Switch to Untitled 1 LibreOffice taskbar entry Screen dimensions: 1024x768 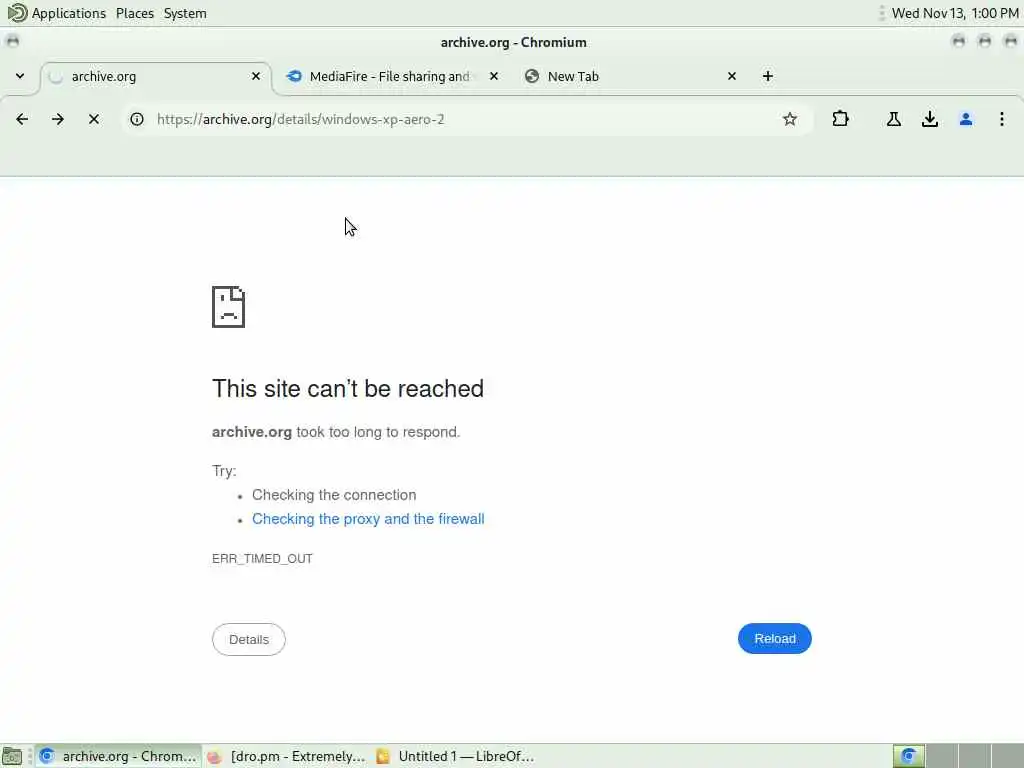click(x=455, y=756)
